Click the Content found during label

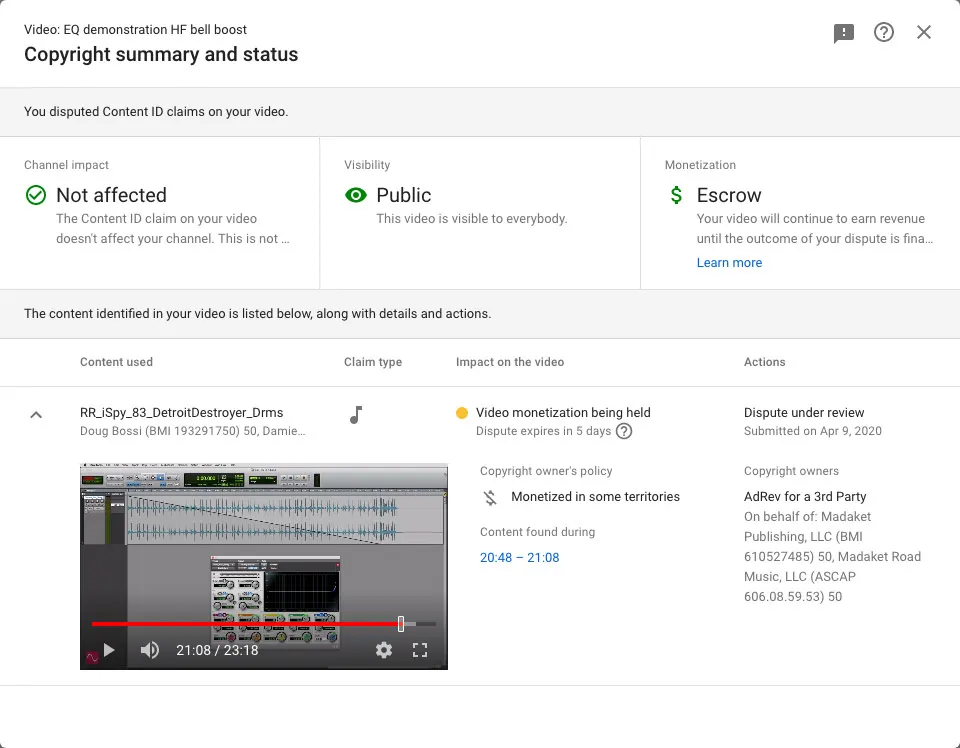[538, 532]
